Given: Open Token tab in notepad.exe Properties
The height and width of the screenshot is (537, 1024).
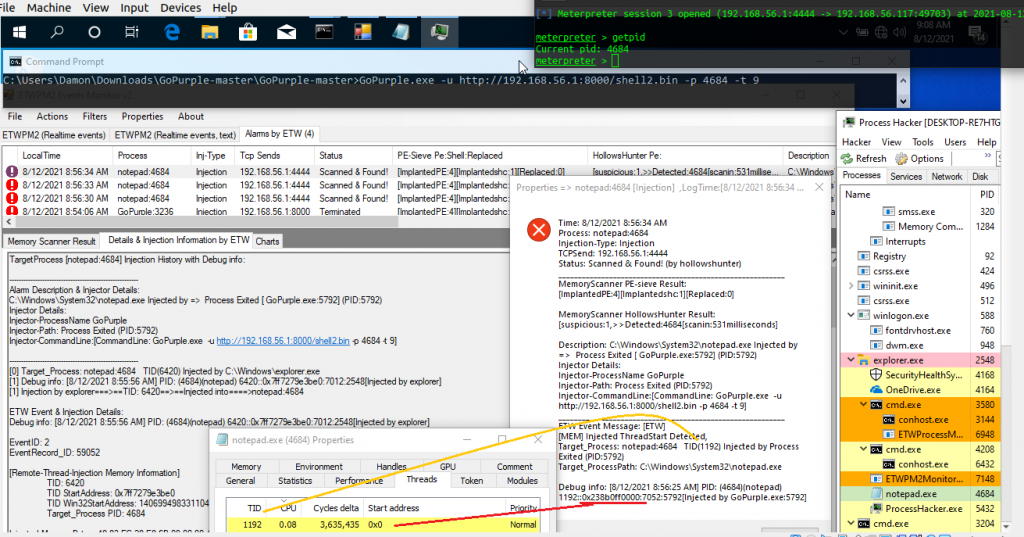Looking at the screenshot, I should pos(472,481).
